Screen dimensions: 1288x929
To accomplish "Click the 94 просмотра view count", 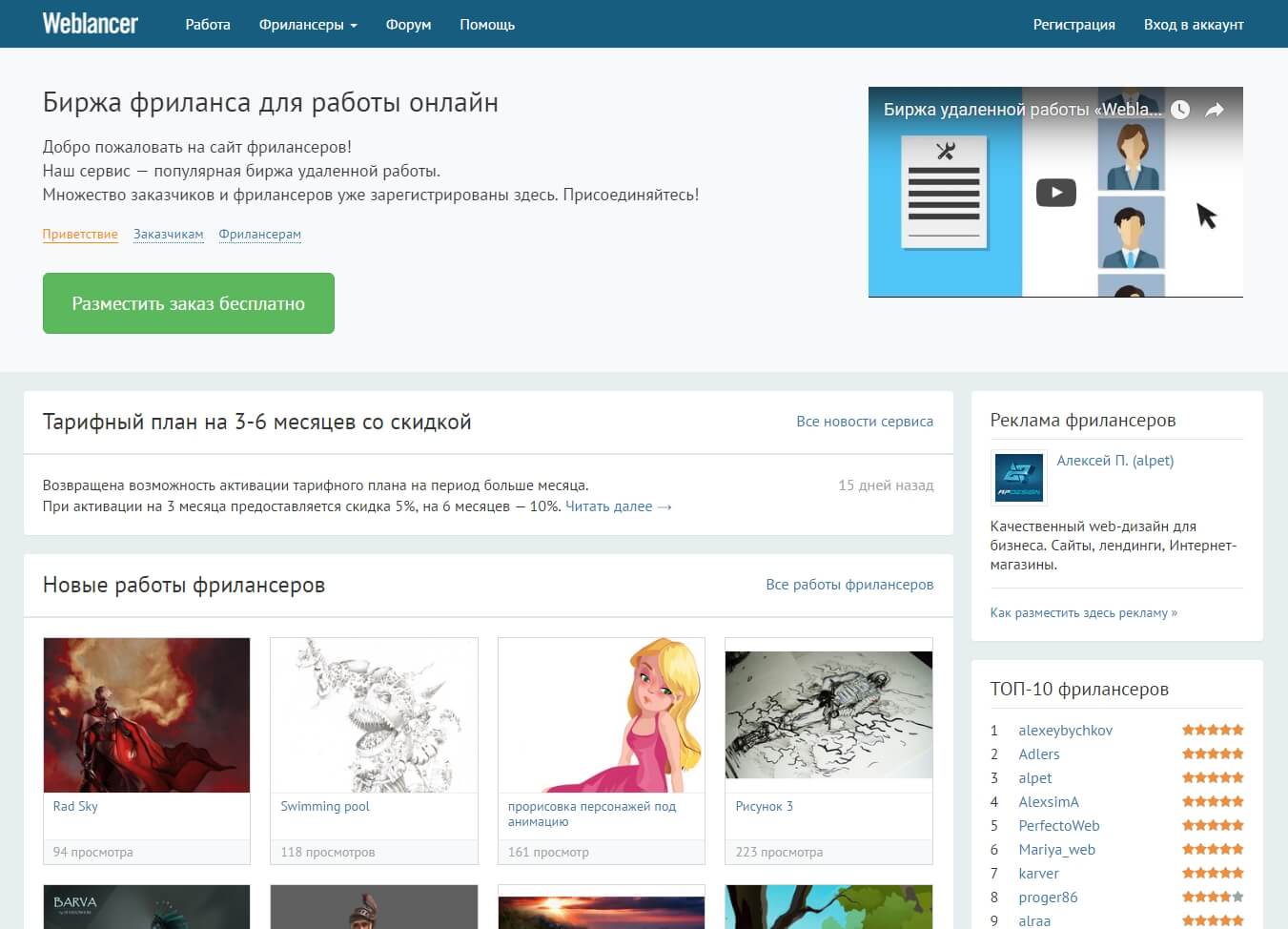I will (x=93, y=853).
